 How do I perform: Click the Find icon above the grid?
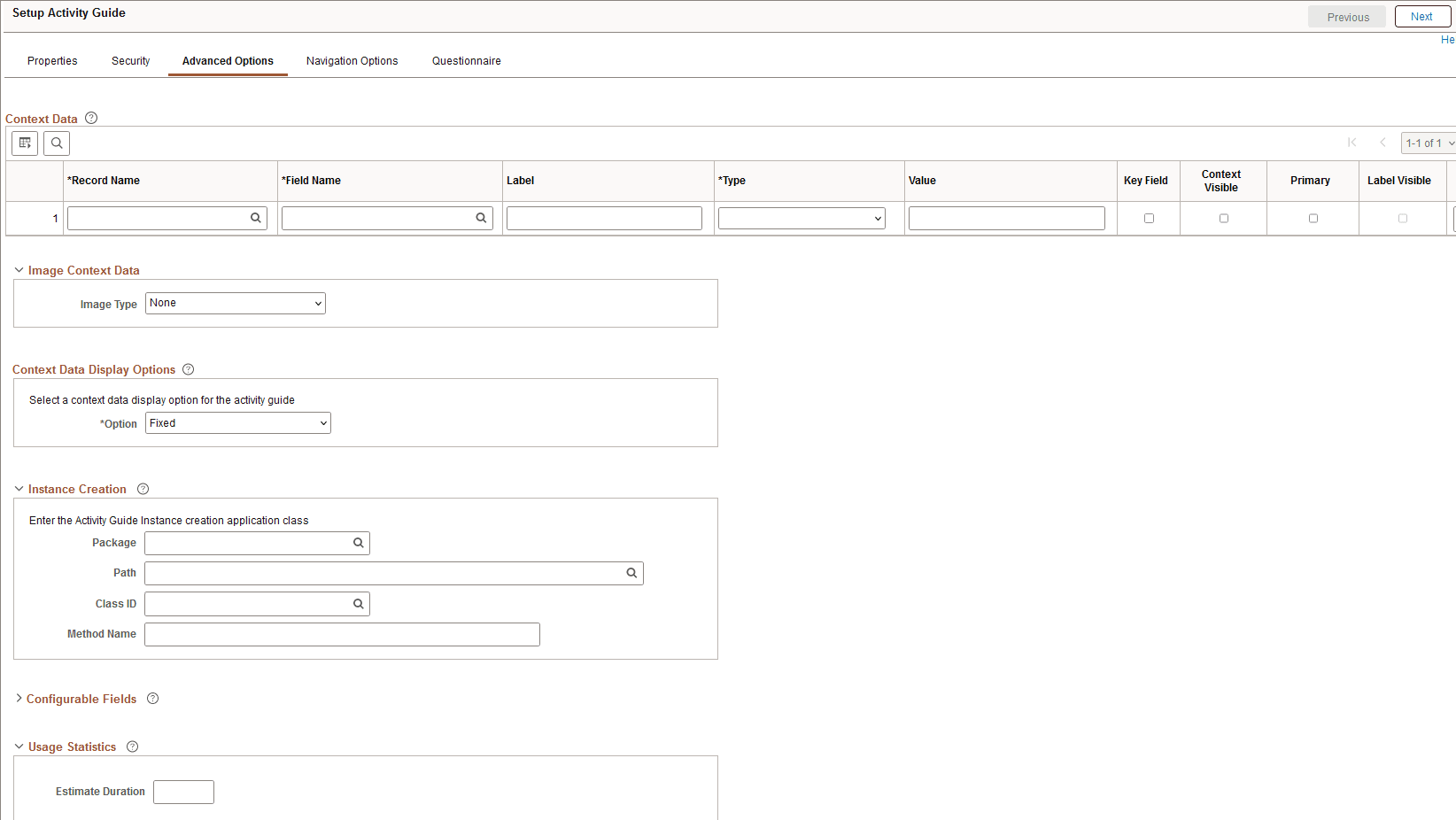point(56,143)
